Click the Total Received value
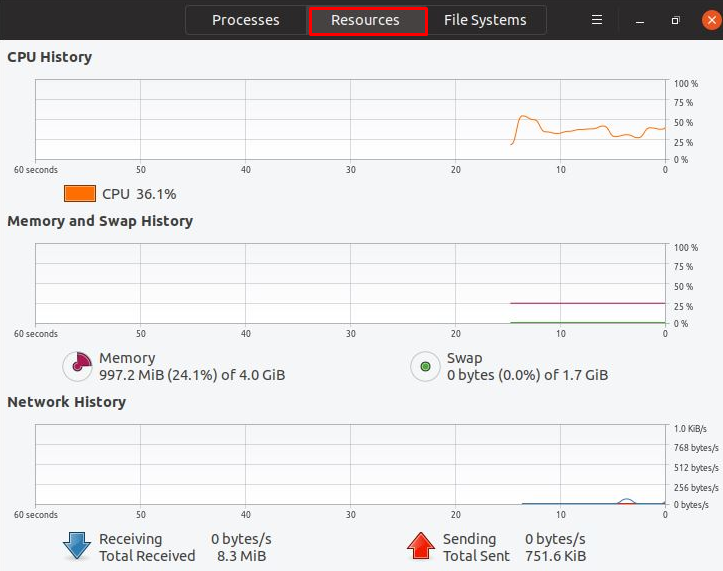Screen dimensions: 723x571 pos(241,556)
